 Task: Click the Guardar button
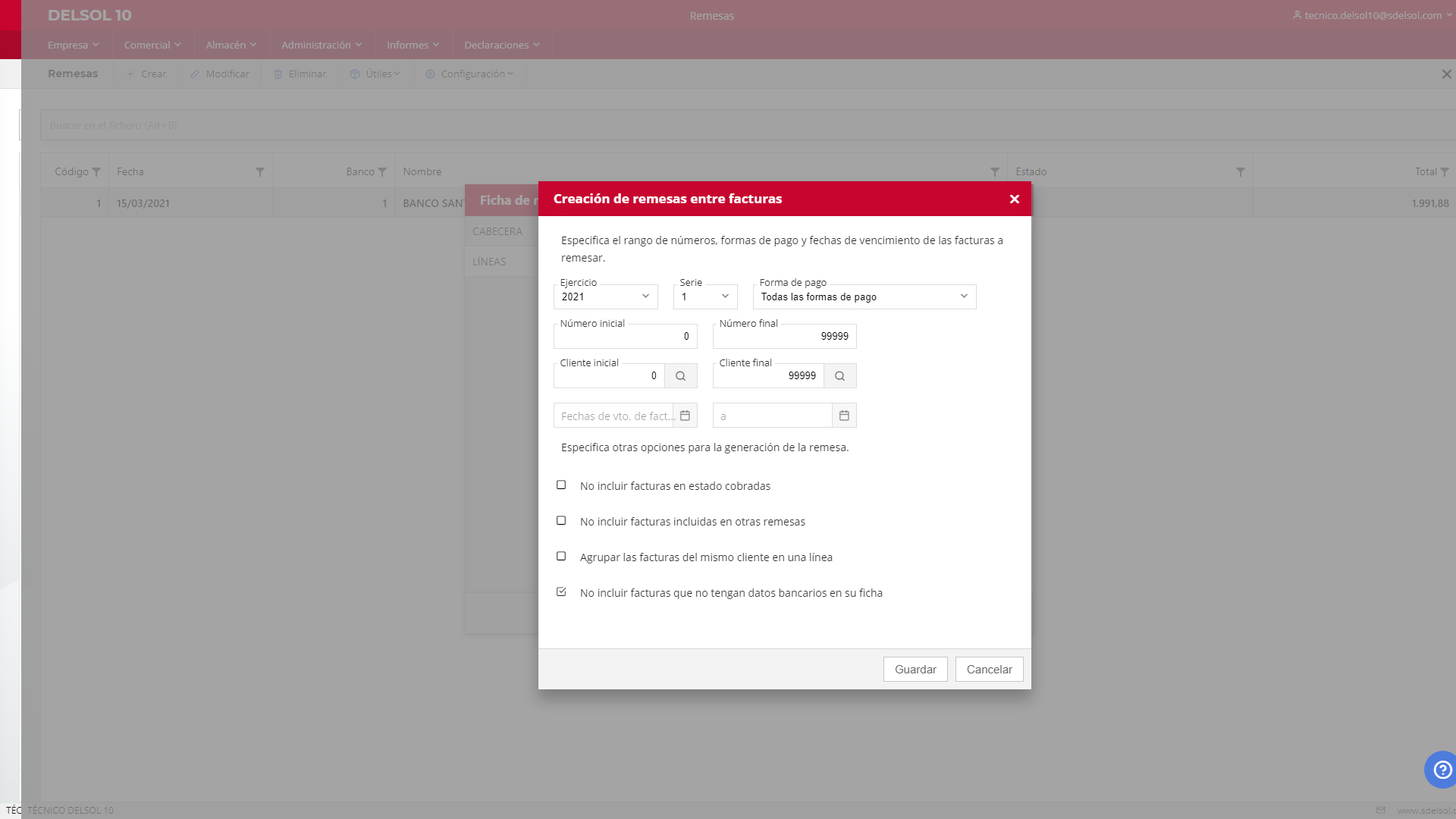(x=915, y=670)
